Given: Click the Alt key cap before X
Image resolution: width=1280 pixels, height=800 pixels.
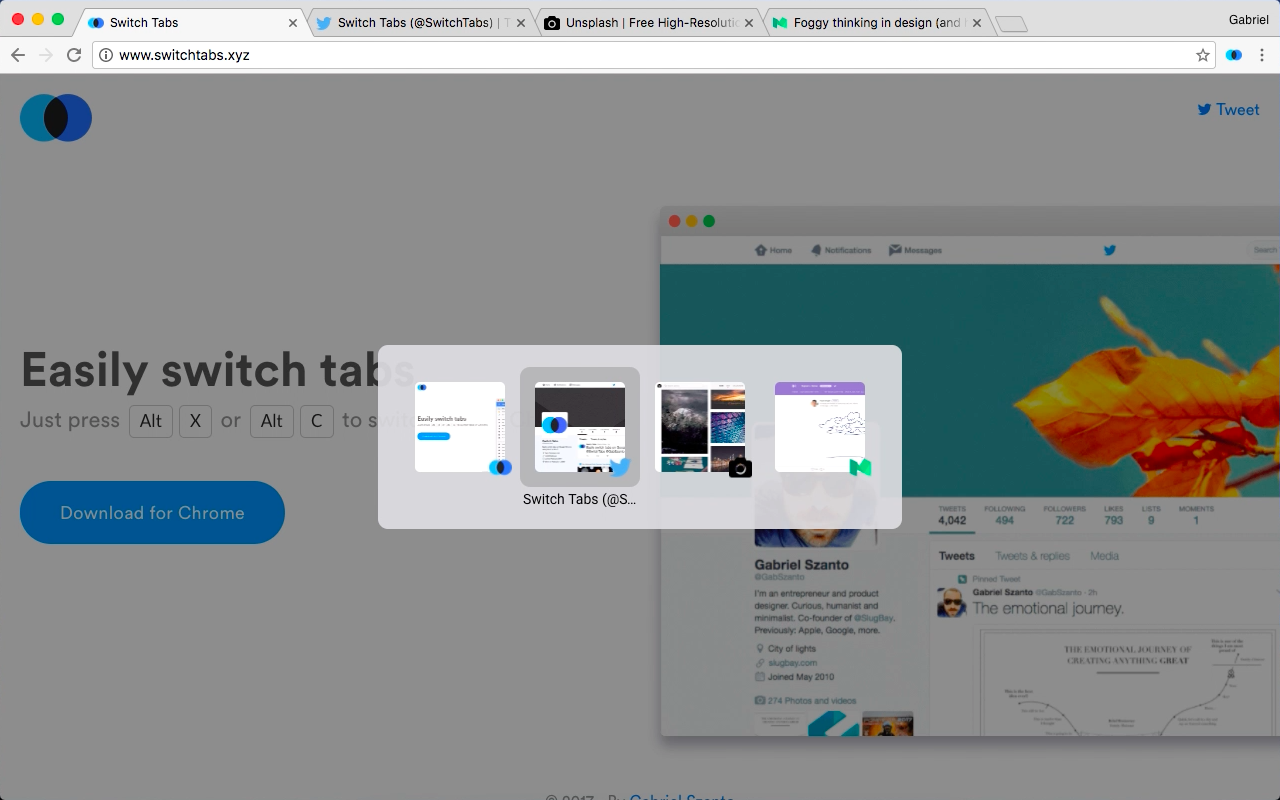Looking at the screenshot, I should (151, 421).
